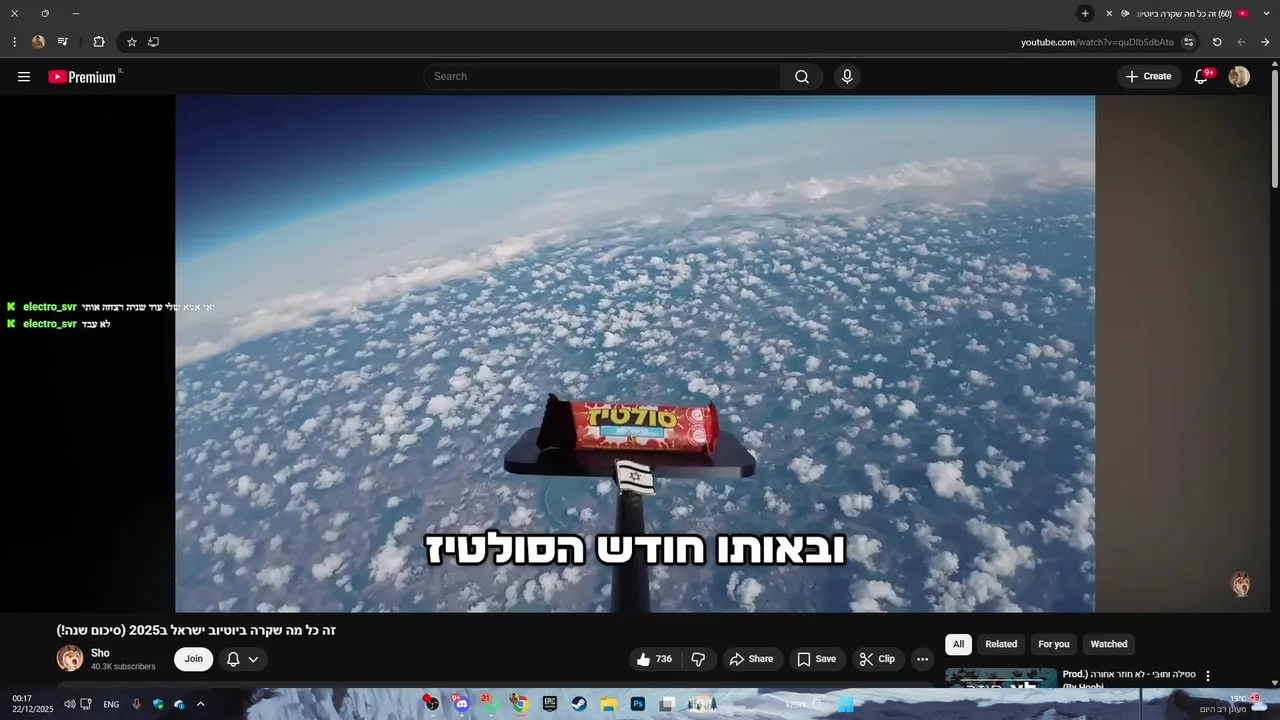Open the volume control in system tray
The height and width of the screenshot is (720, 1280).
click(x=70, y=704)
